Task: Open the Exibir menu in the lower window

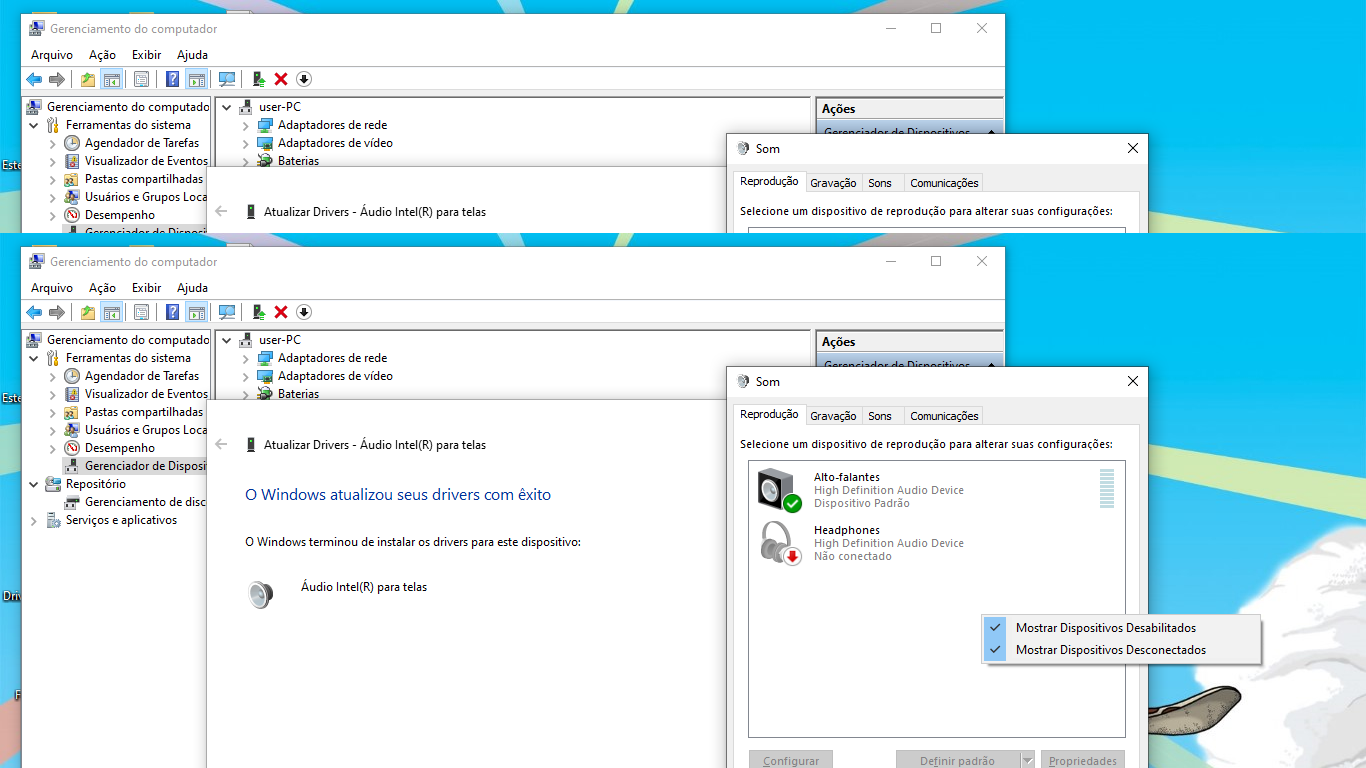Action: click(146, 288)
